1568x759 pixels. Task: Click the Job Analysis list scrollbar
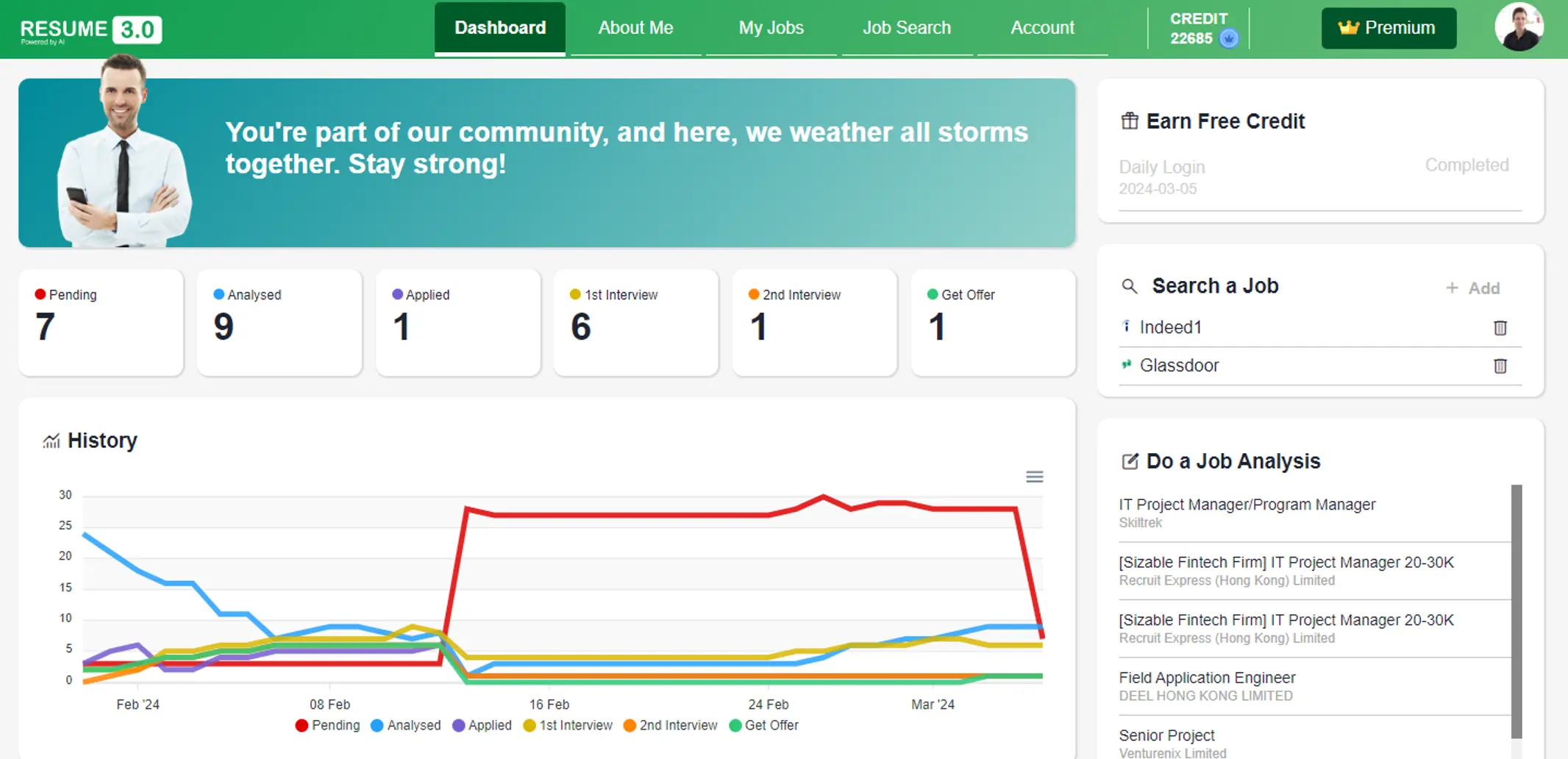click(x=1516, y=610)
